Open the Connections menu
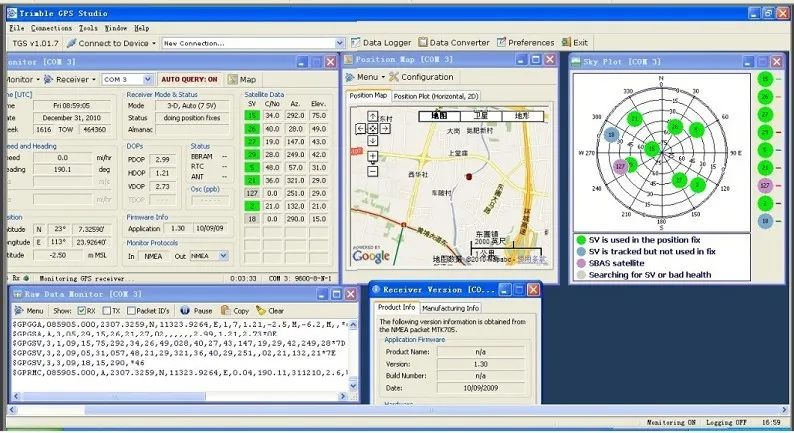794x433 pixels. pos(52,28)
